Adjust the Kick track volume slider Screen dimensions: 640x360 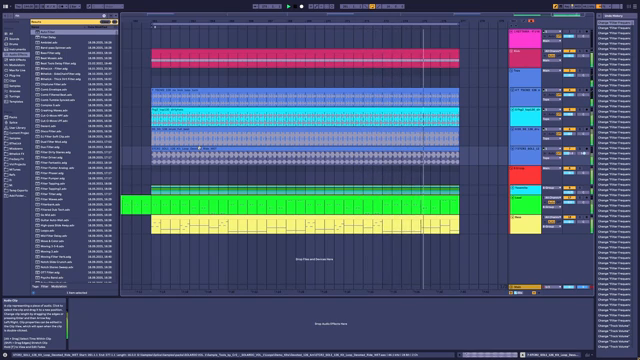coord(569,56)
